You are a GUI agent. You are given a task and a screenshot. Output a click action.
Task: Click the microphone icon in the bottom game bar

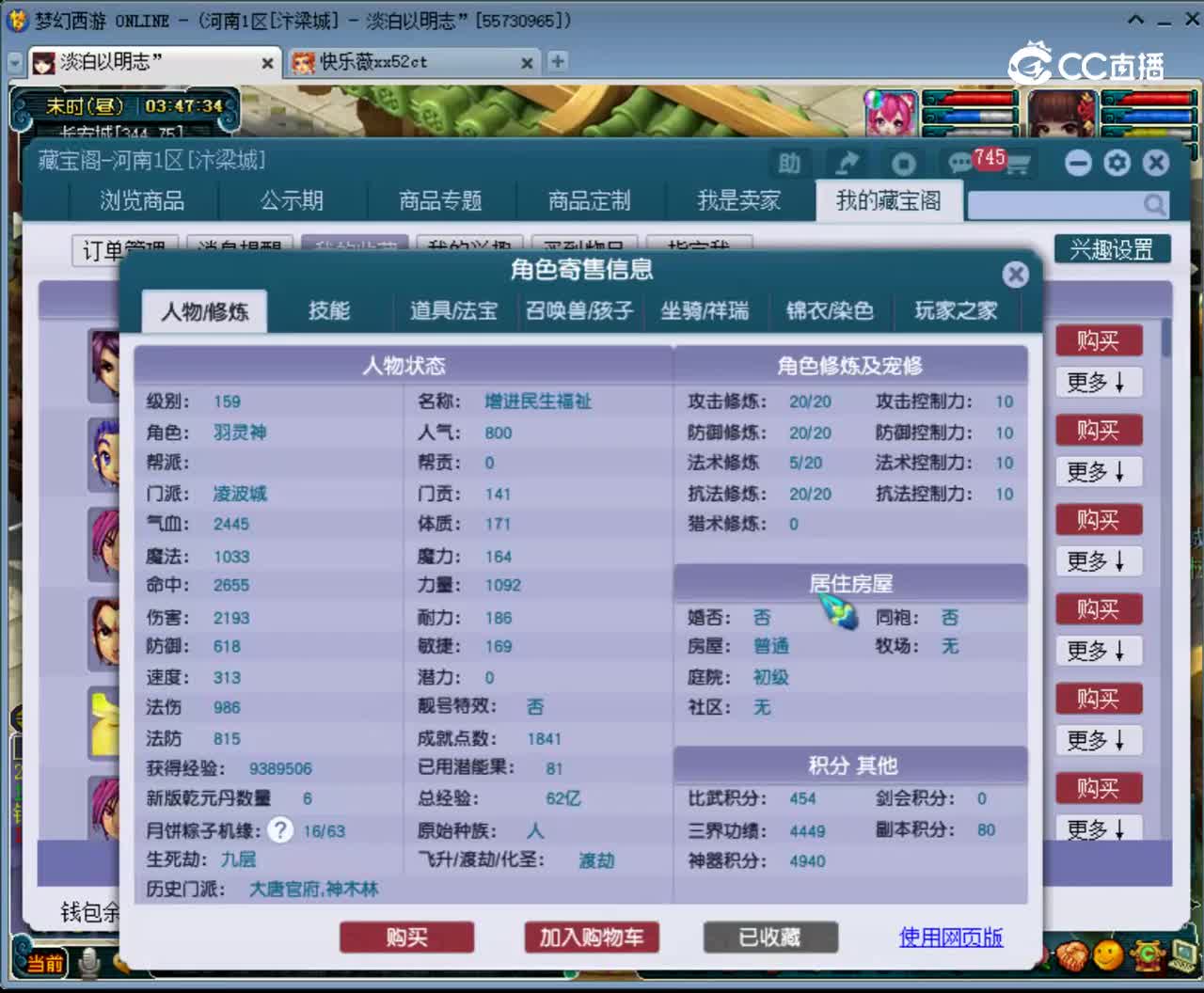point(90,961)
